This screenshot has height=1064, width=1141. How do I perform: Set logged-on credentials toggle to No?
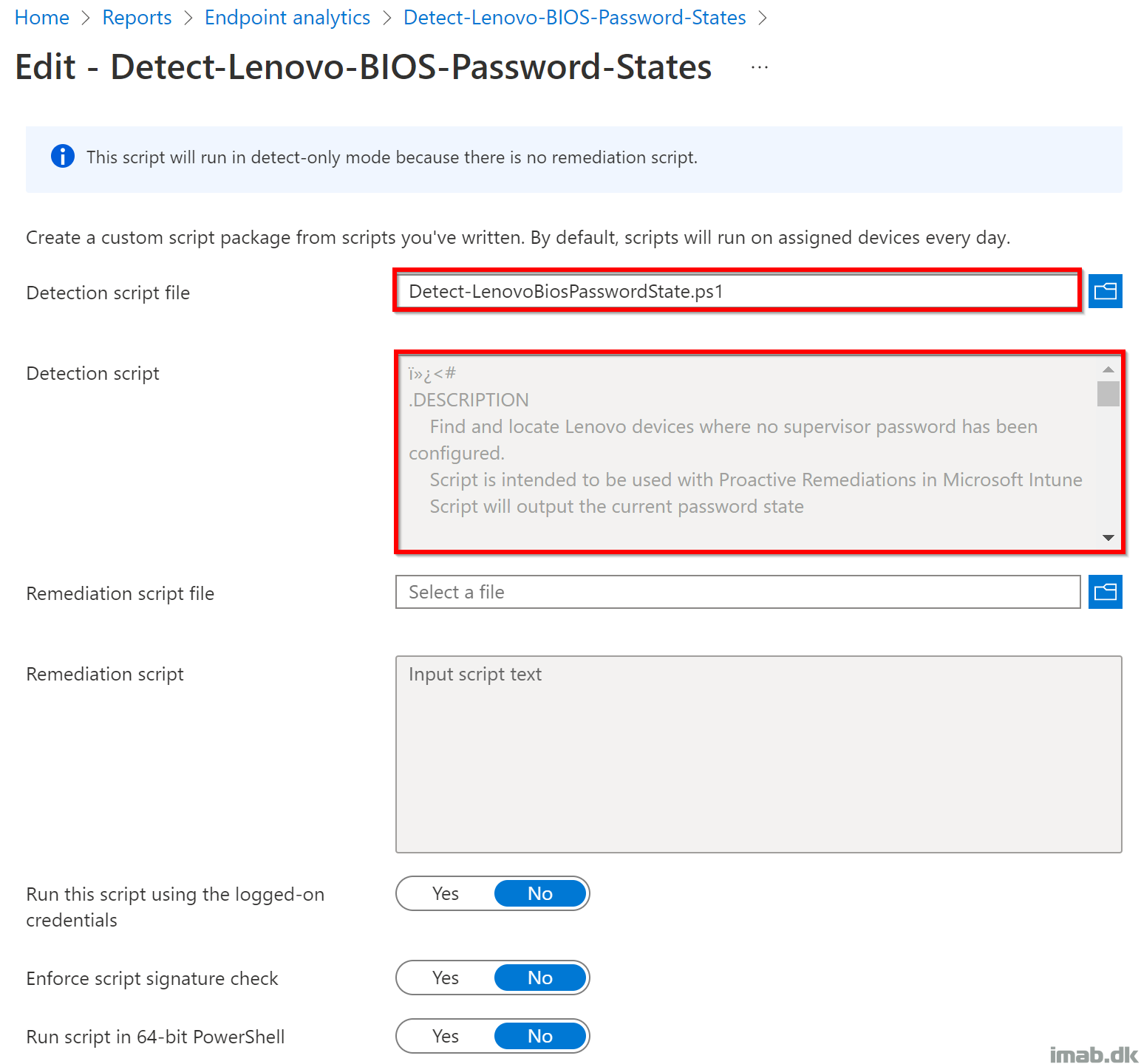540,894
